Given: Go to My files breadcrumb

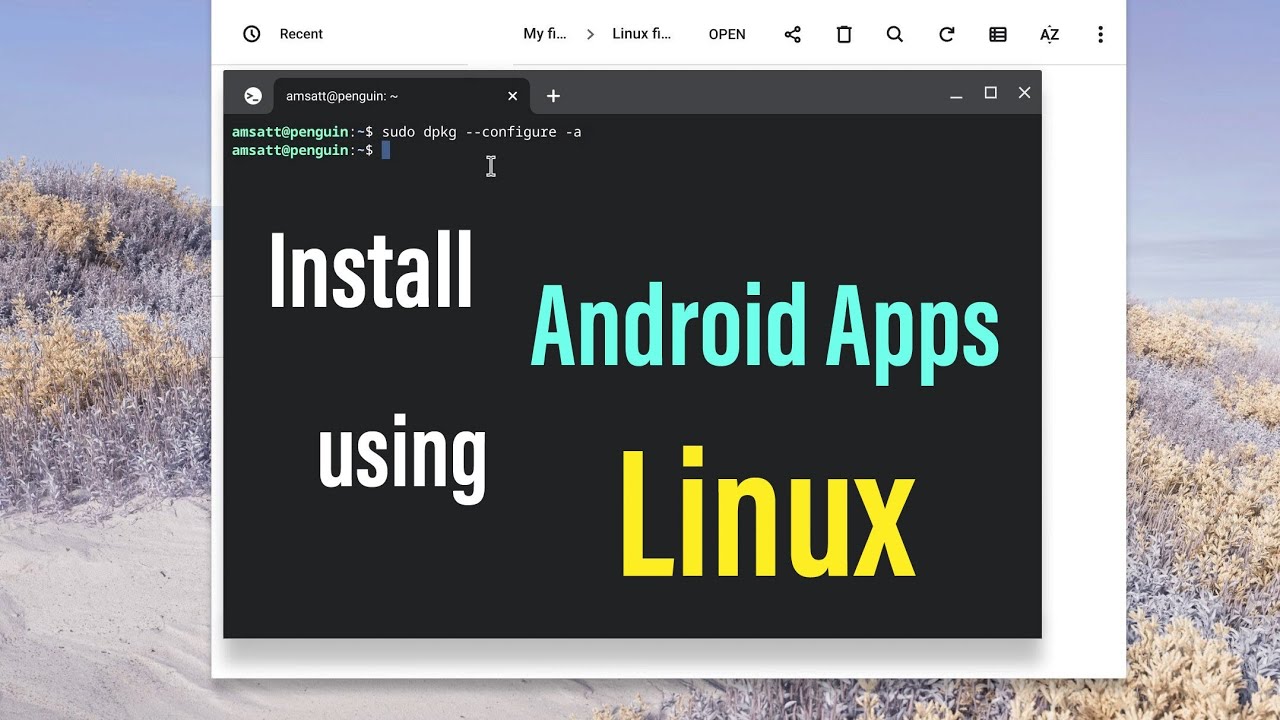Looking at the screenshot, I should click(545, 34).
